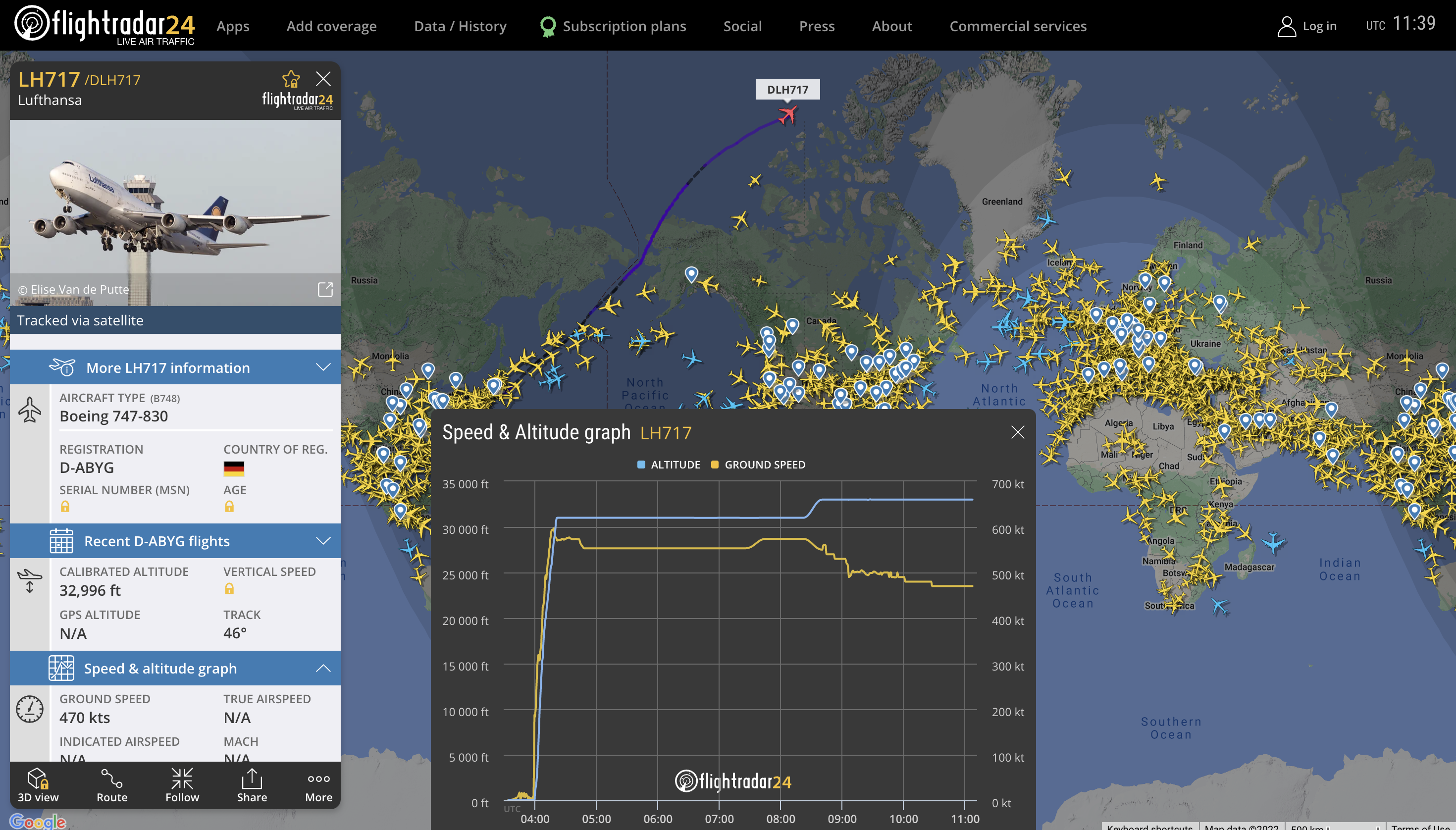Click the blue airport pin in Alaska
The height and width of the screenshot is (830, 1456).
pyautogui.click(x=691, y=274)
